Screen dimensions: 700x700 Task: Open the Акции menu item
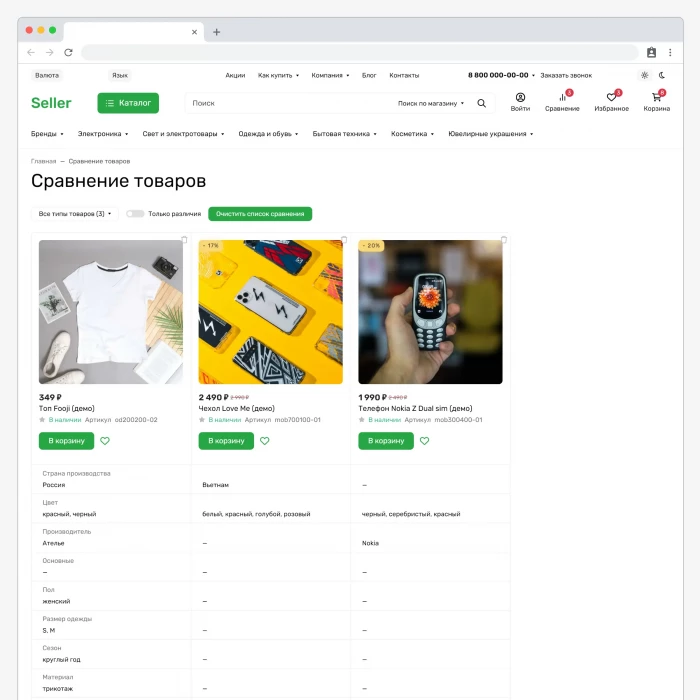(235, 75)
